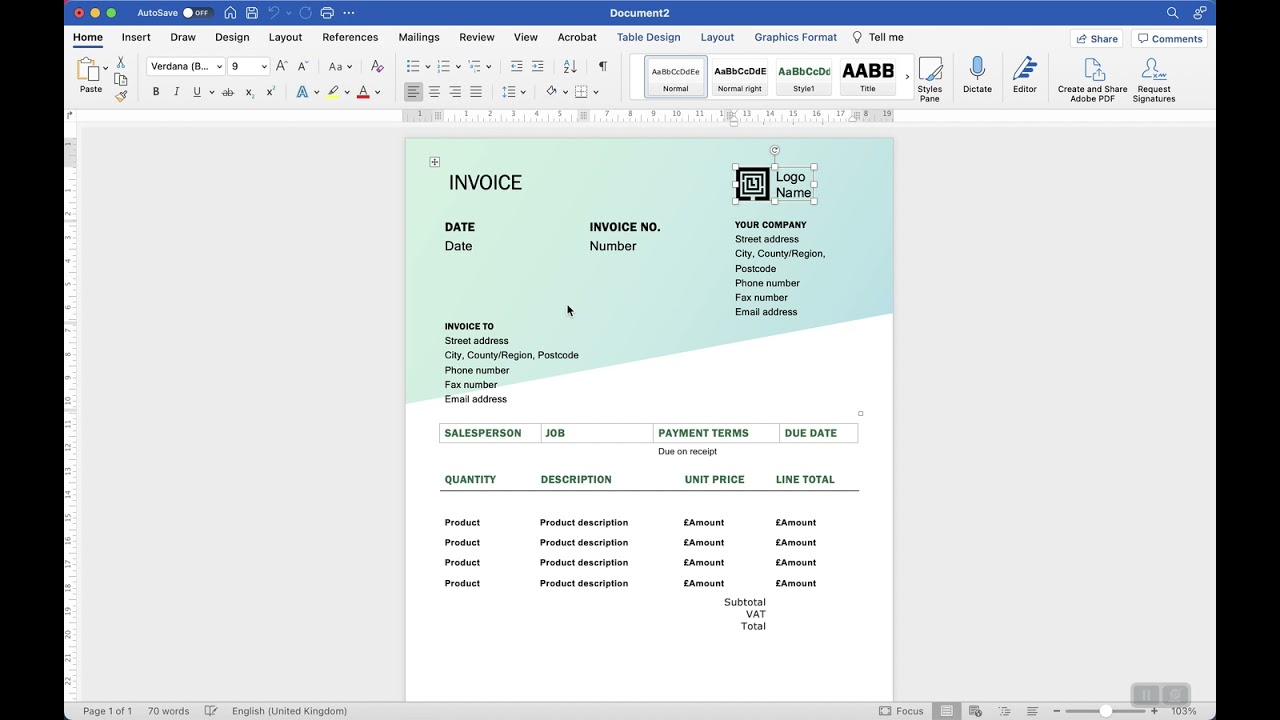Open the Change Case Aa dropdown
Image resolution: width=1280 pixels, height=720 pixels.
[x=340, y=66]
